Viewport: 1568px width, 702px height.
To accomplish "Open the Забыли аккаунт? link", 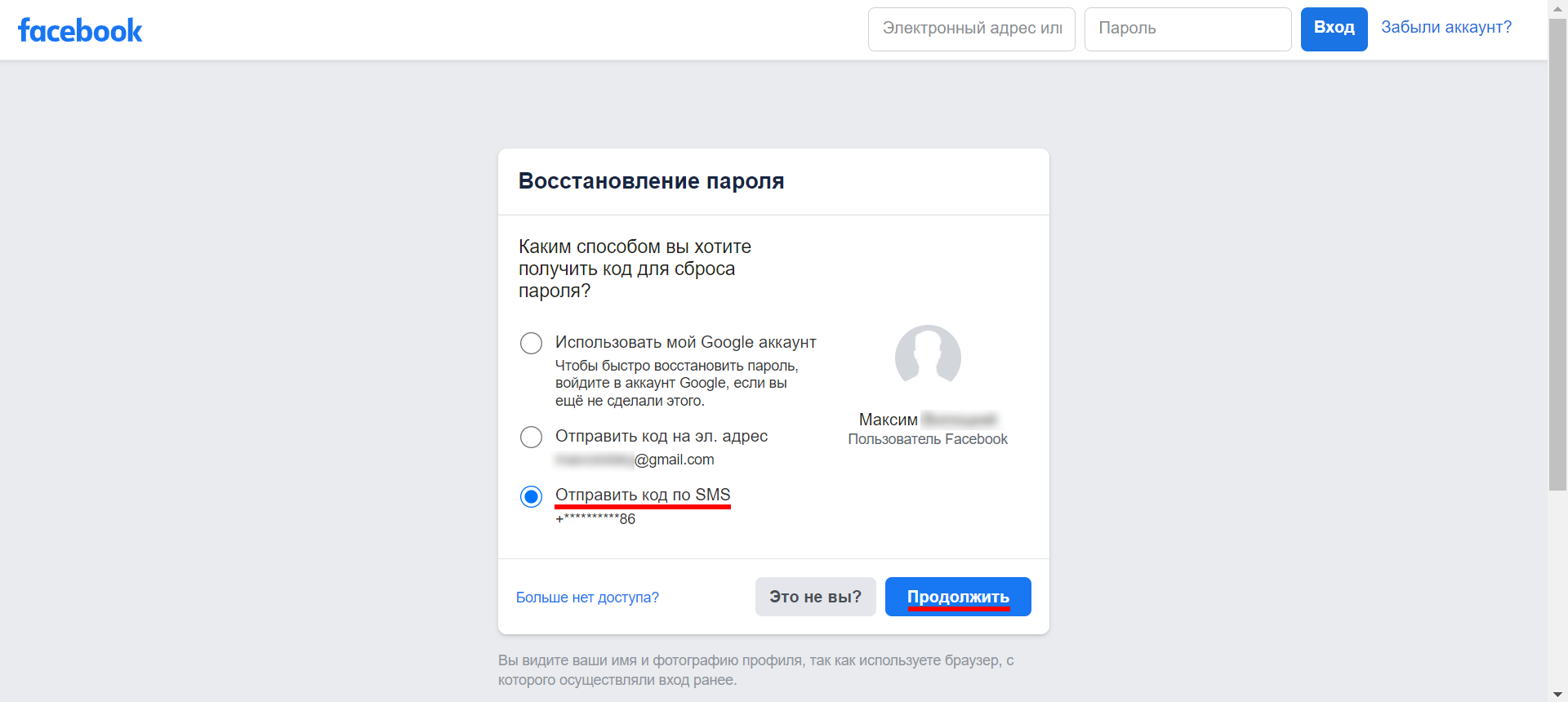I will coord(1446,27).
